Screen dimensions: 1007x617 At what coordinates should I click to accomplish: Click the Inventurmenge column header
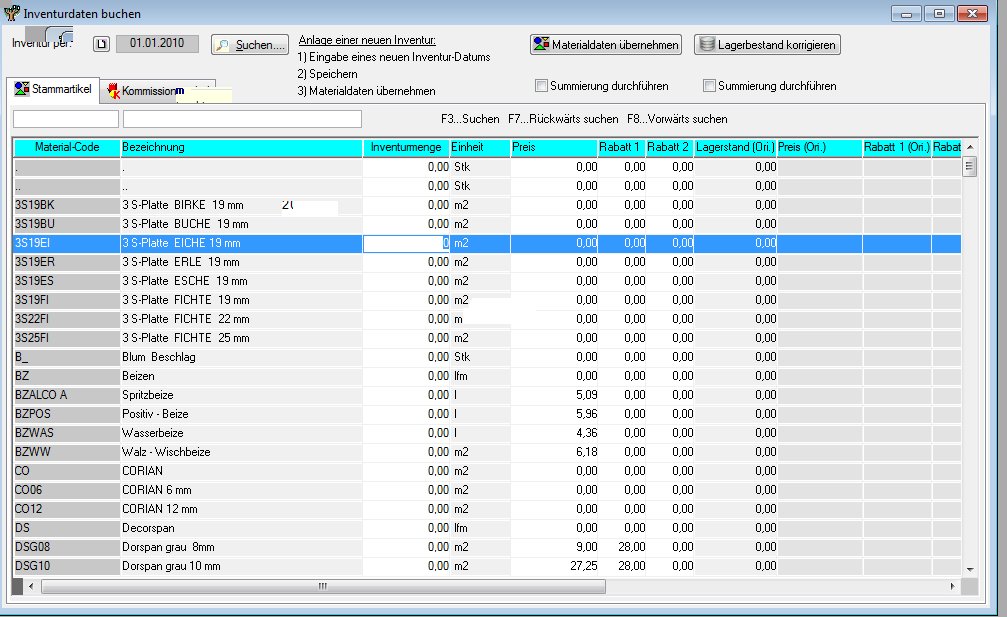coord(405,148)
